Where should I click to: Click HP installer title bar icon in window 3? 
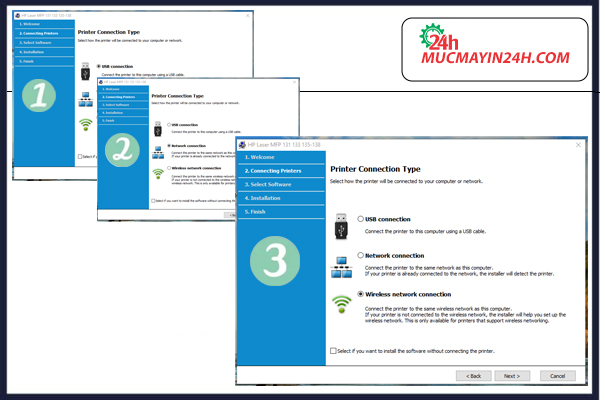click(x=242, y=145)
